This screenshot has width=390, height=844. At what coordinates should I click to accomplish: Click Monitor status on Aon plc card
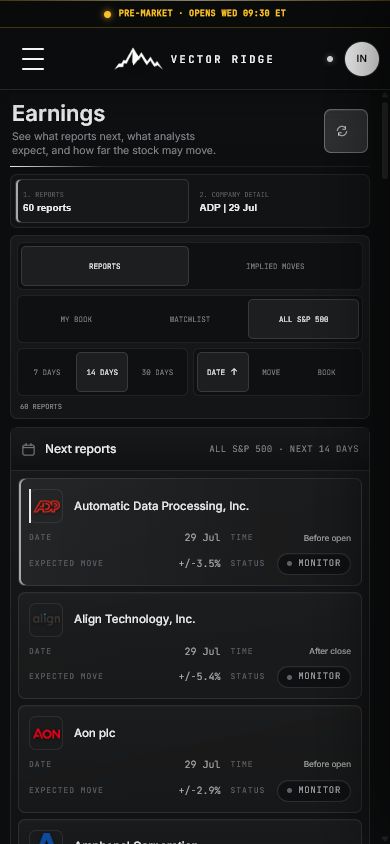coord(314,791)
